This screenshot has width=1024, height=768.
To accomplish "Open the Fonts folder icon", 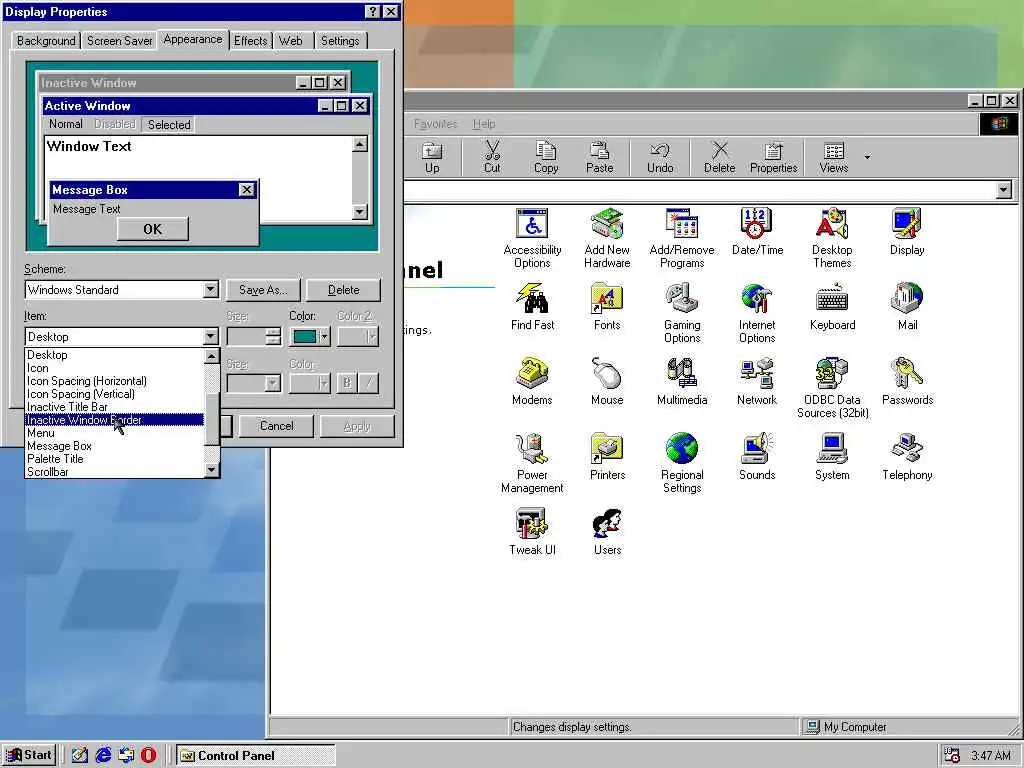I will [607, 307].
